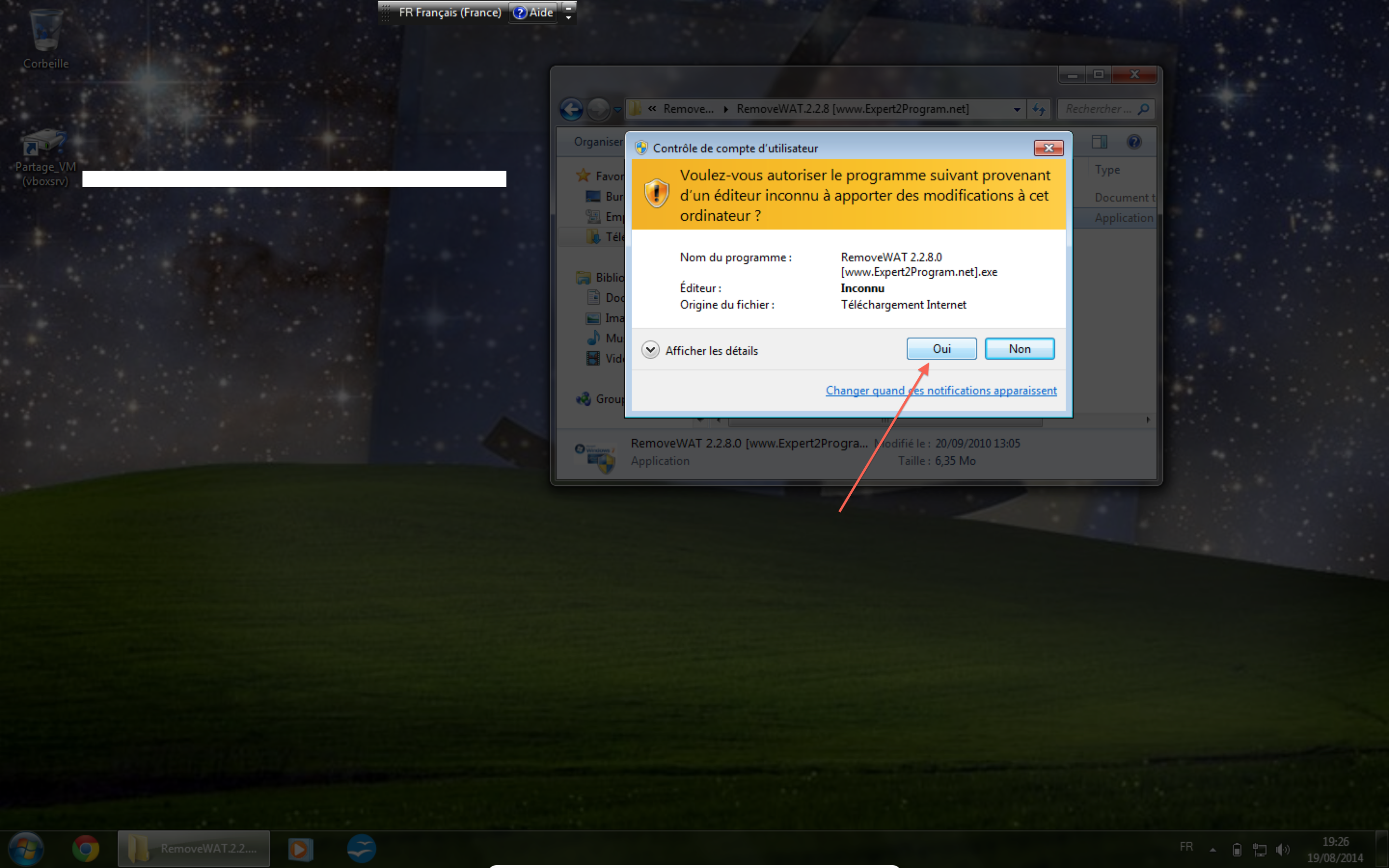Click the Non button to deny
Image resolution: width=1389 pixels, height=868 pixels.
1020,349
